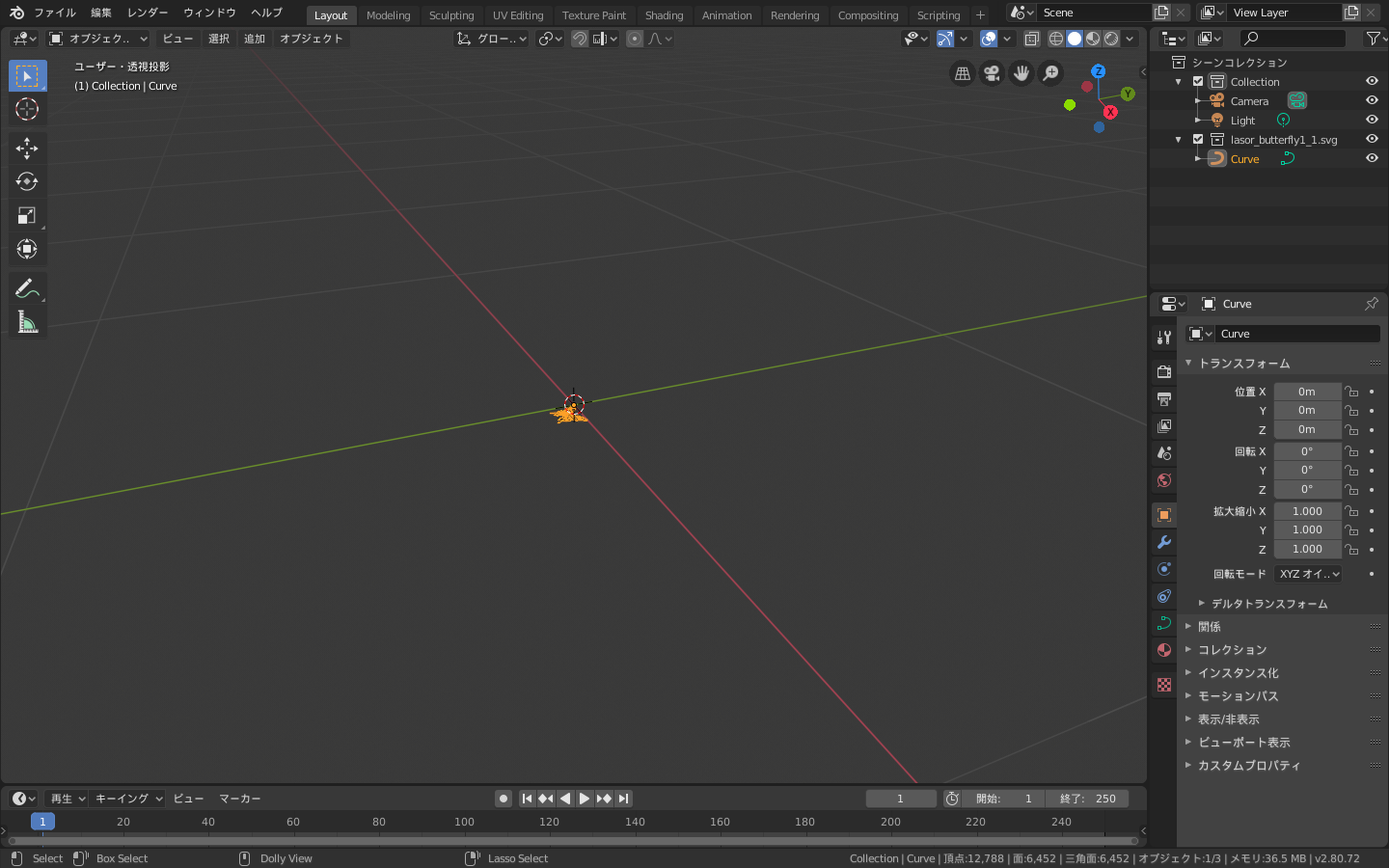Open the timeline キーイング menu

(x=128, y=799)
